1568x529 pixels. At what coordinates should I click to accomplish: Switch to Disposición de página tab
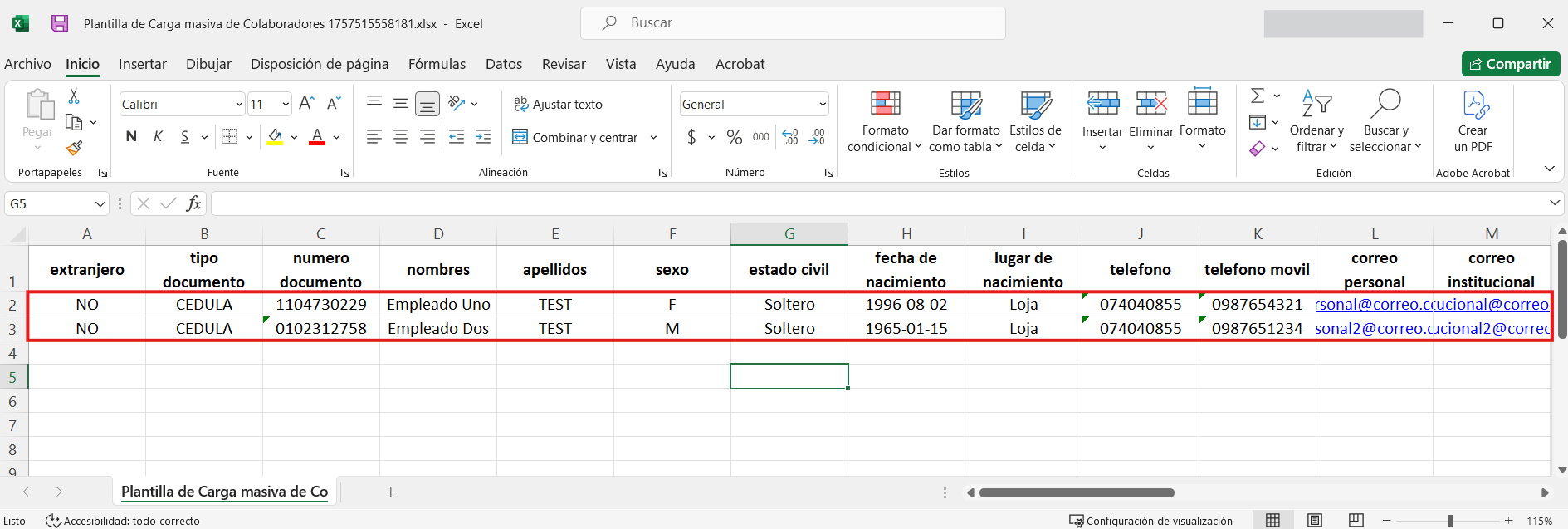320,64
